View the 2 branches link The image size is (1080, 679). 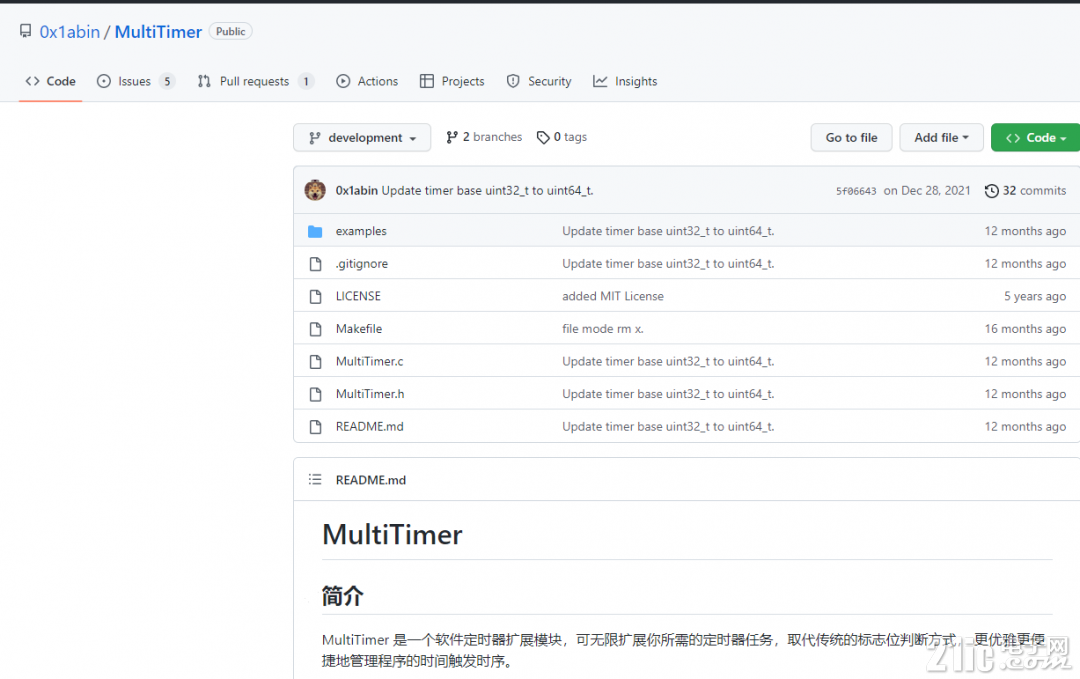point(484,137)
